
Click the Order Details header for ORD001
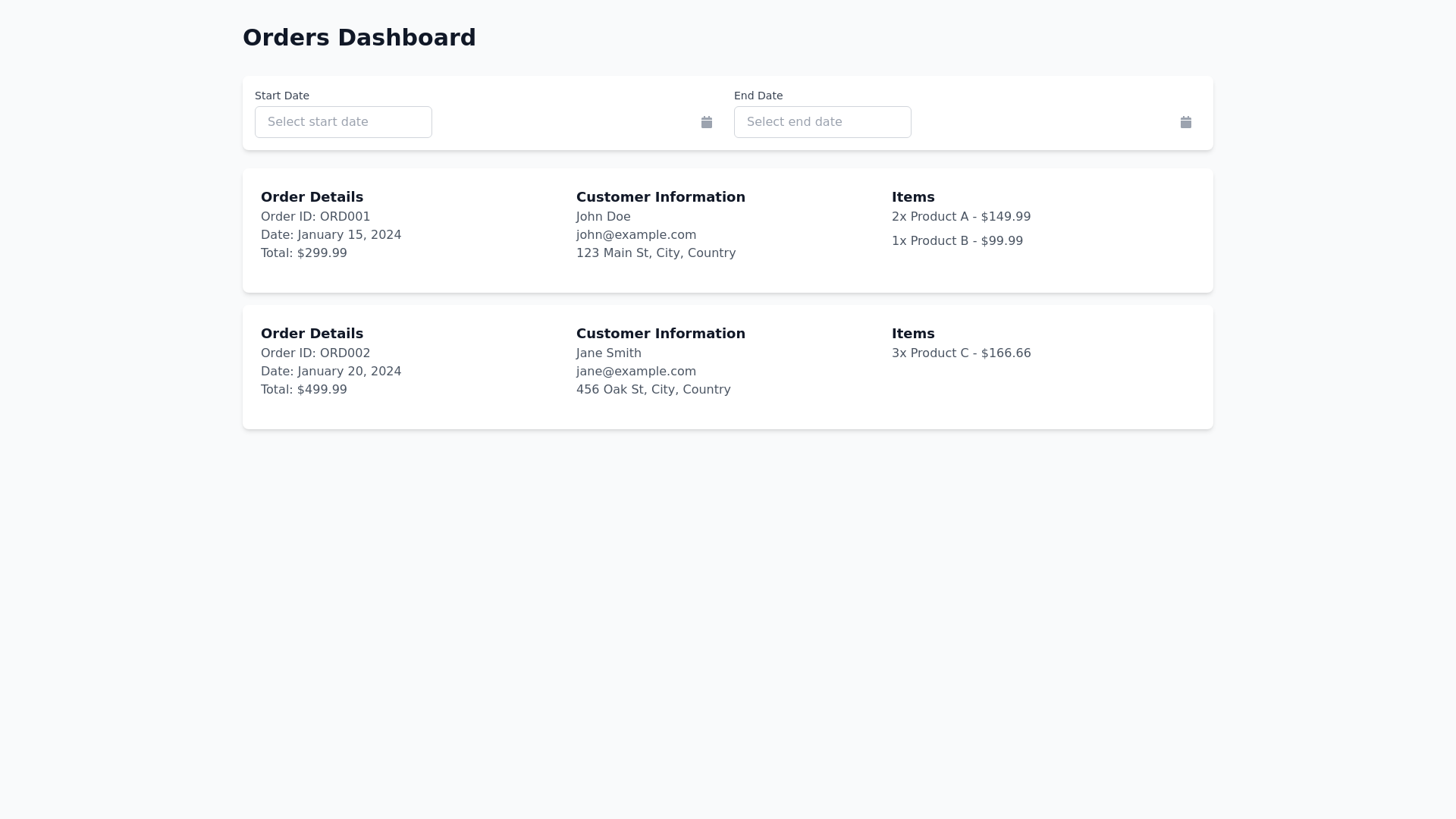[x=312, y=196]
